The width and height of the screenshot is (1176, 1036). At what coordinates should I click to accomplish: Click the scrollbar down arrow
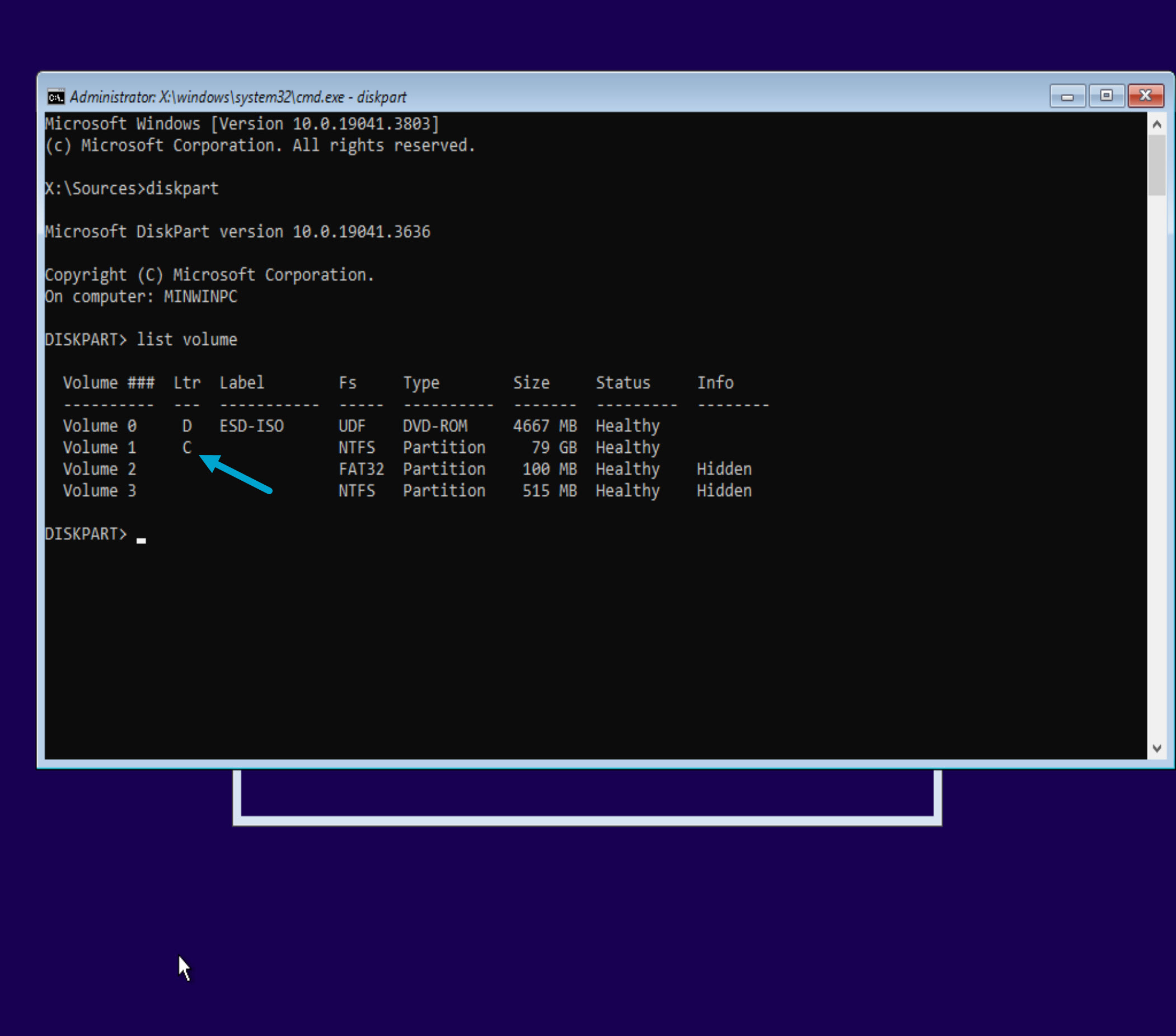1156,748
